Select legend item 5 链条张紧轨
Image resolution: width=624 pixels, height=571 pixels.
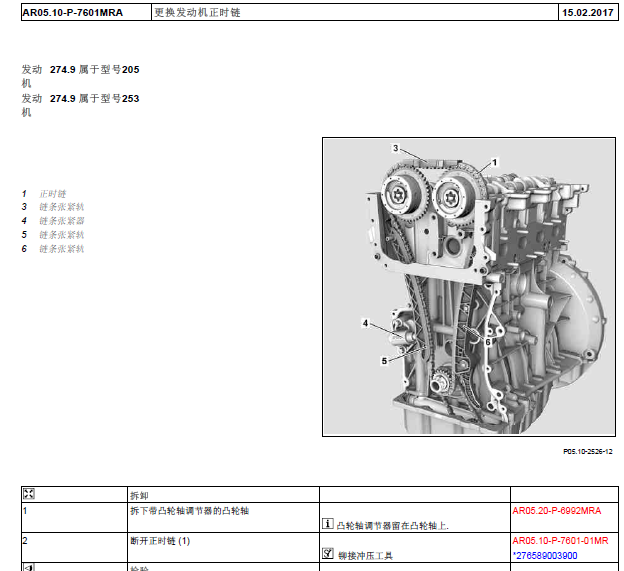coord(53,235)
